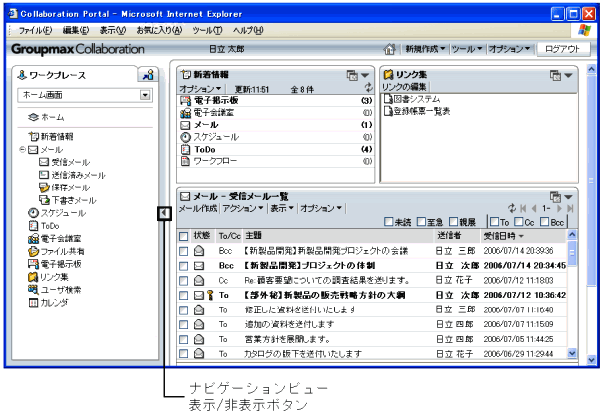Image resolution: width=602 pixels, height=417 pixels.
Task: Open the 図書システム link
Action: click(x=416, y=99)
